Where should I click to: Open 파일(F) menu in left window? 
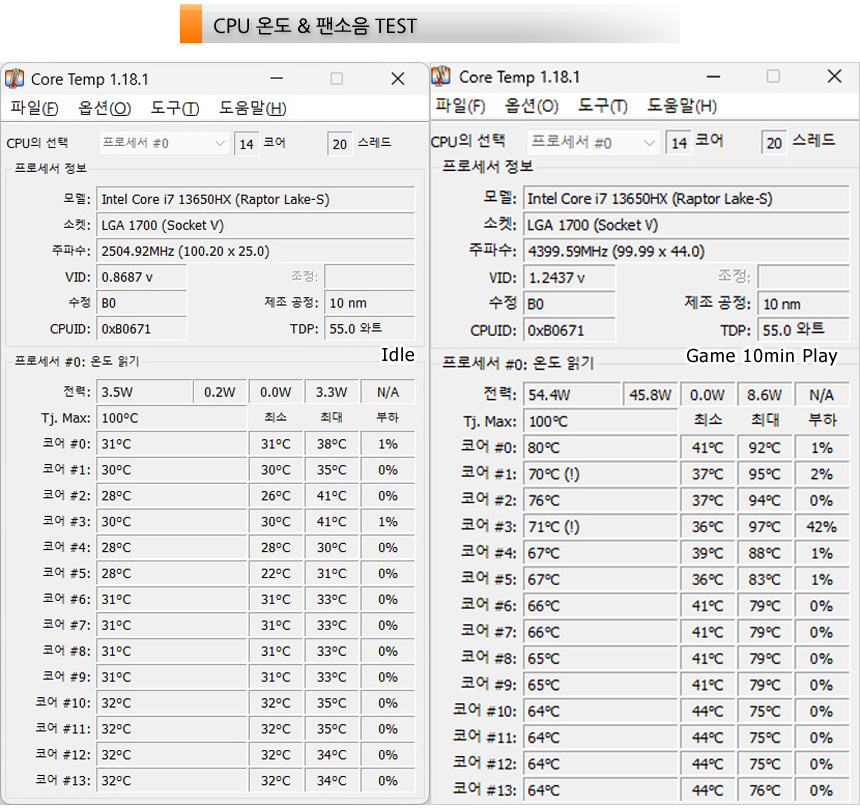point(34,108)
